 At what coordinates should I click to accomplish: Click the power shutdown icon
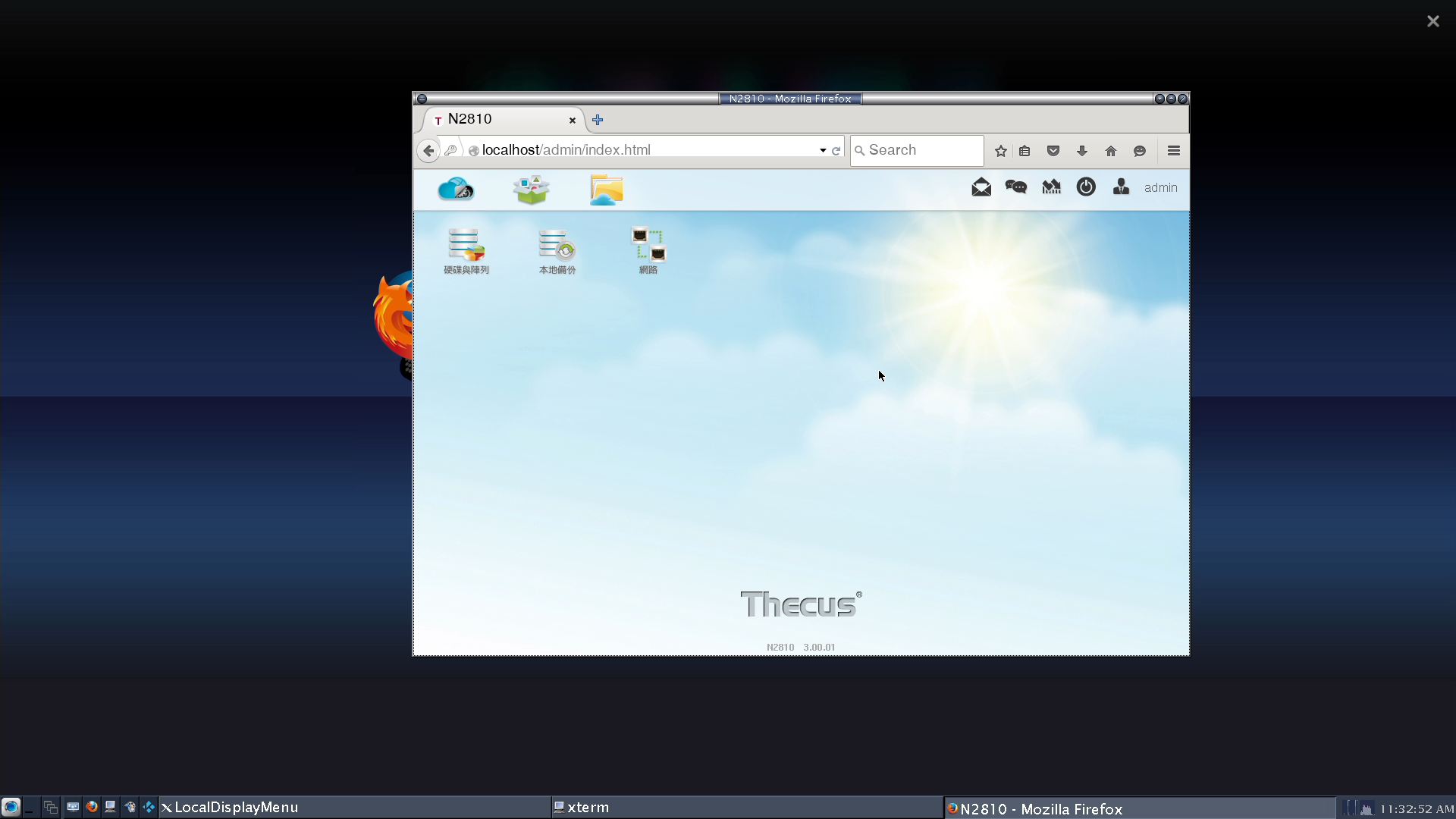point(1086,187)
